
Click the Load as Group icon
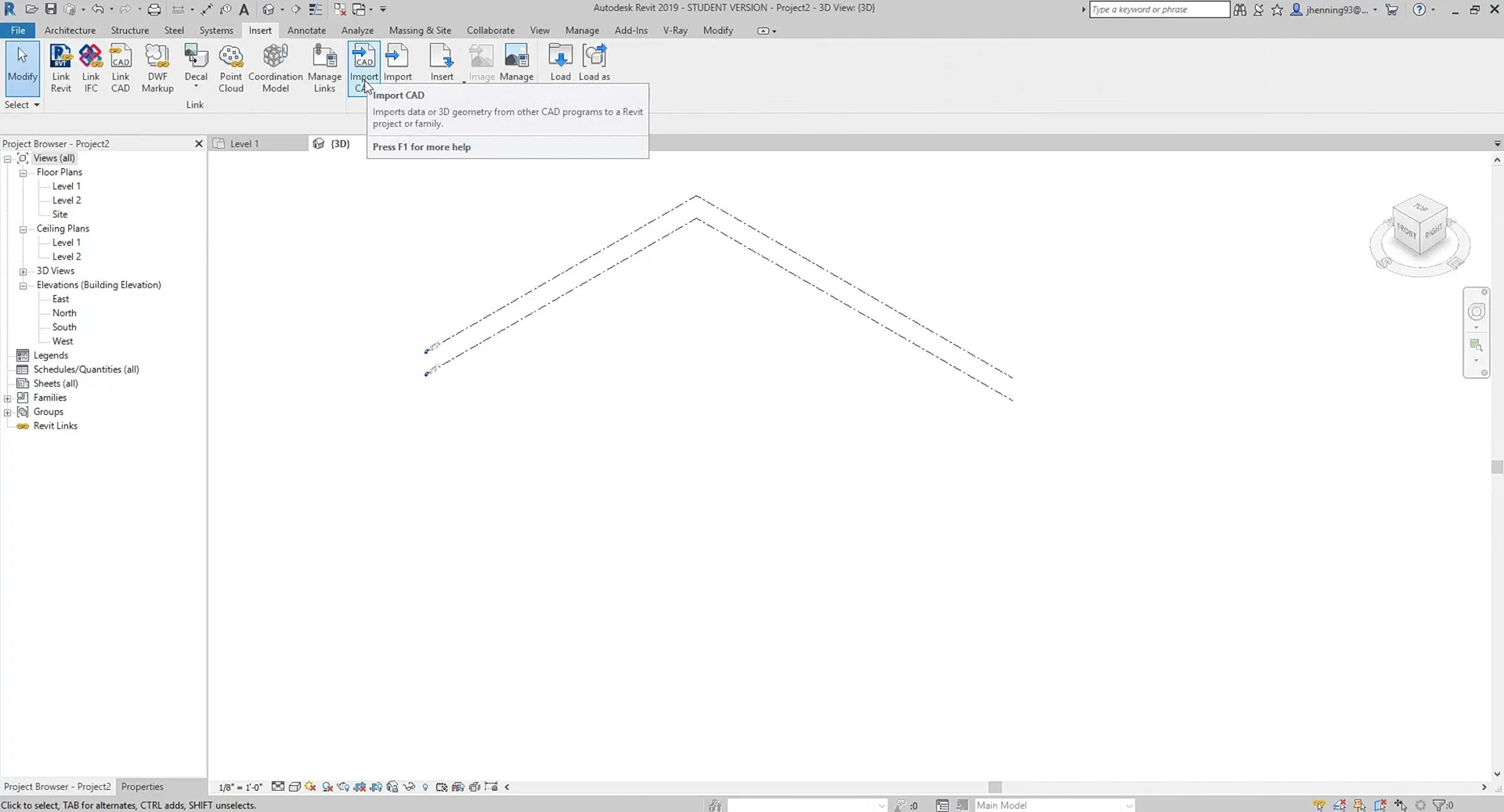click(594, 62)
